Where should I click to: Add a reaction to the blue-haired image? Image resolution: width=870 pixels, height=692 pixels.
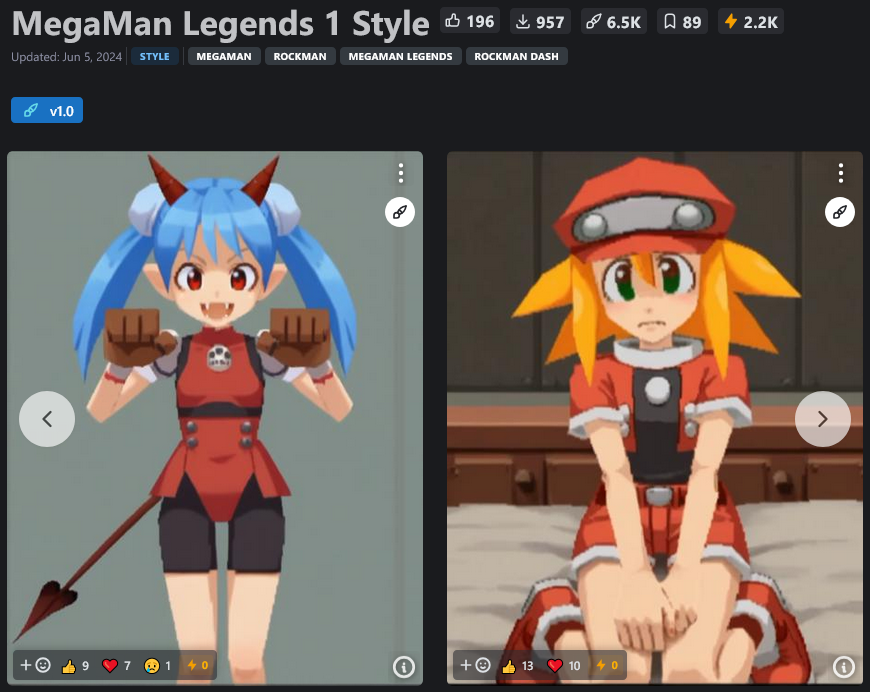pyautogui.click(x=35, y=665)
